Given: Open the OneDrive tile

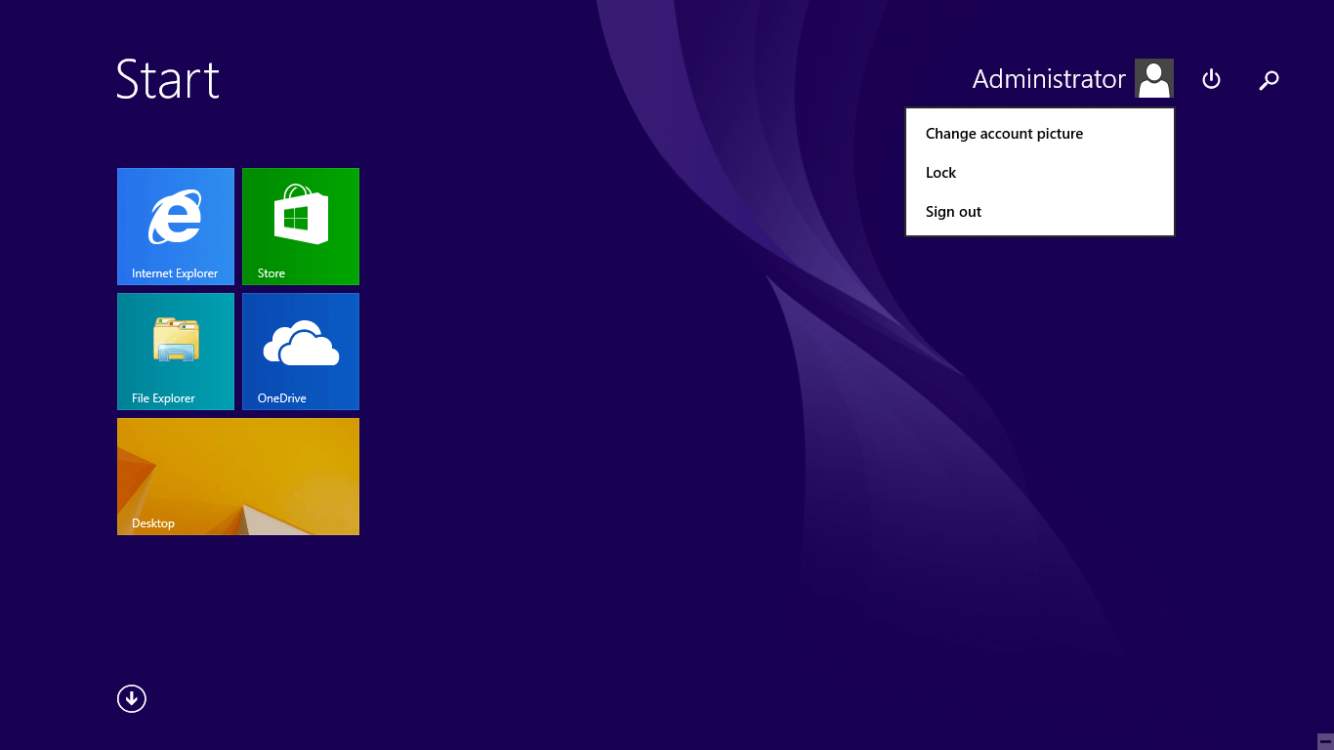Looking at the screenshot, I should pos(301,351).
